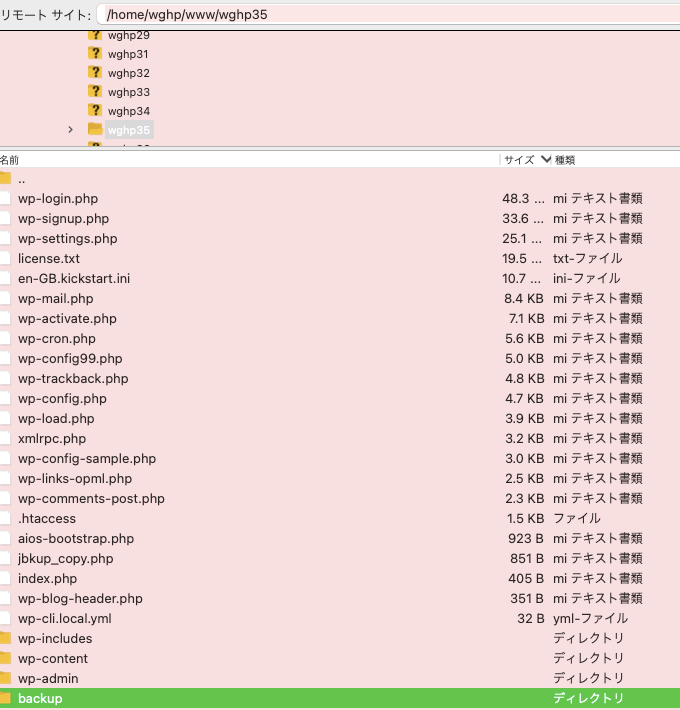Select the wghp33 folder in the tree
Viewport: 680px width, 710px height.
tap(129, 92)
